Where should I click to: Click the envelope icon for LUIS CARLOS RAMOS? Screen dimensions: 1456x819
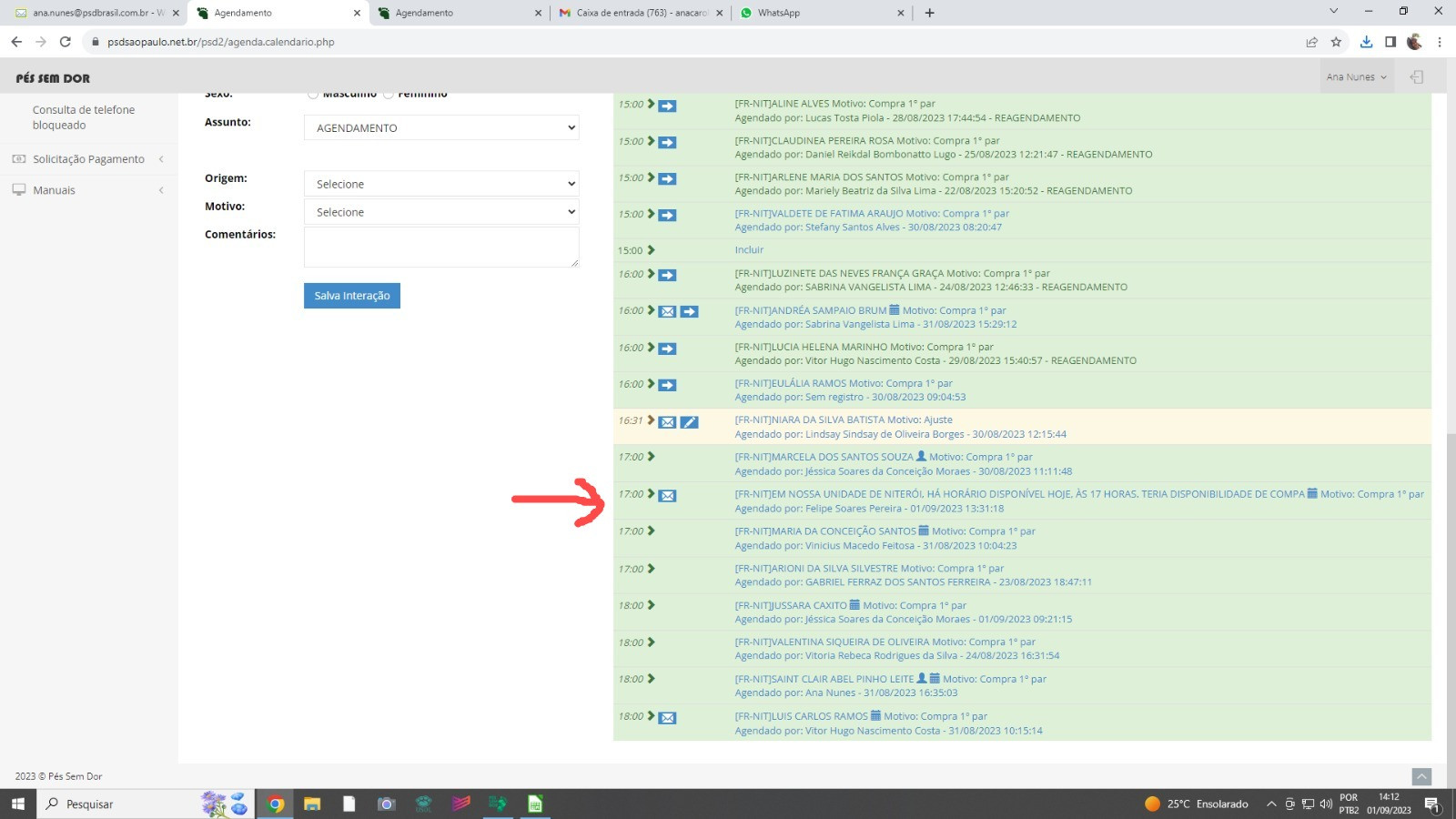(667, 718)
